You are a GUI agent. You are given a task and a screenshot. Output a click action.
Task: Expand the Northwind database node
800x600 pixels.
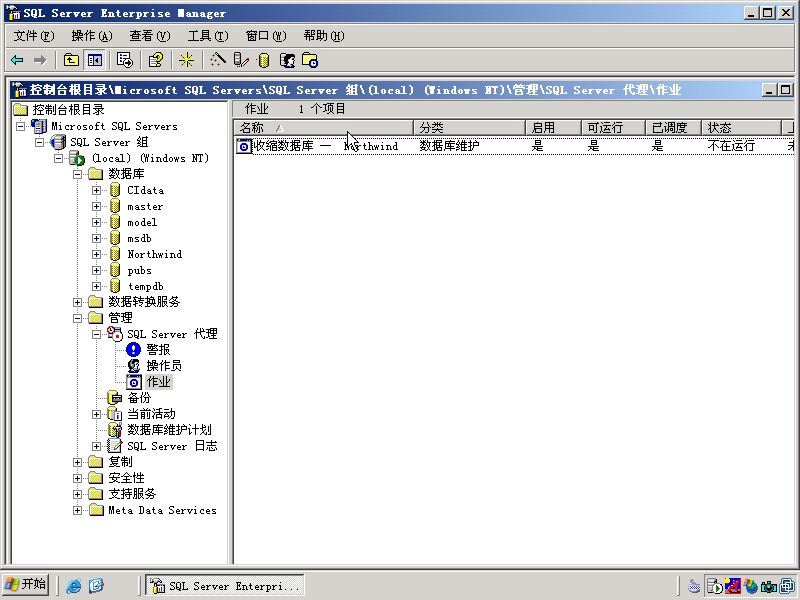(x=96, y=254)
